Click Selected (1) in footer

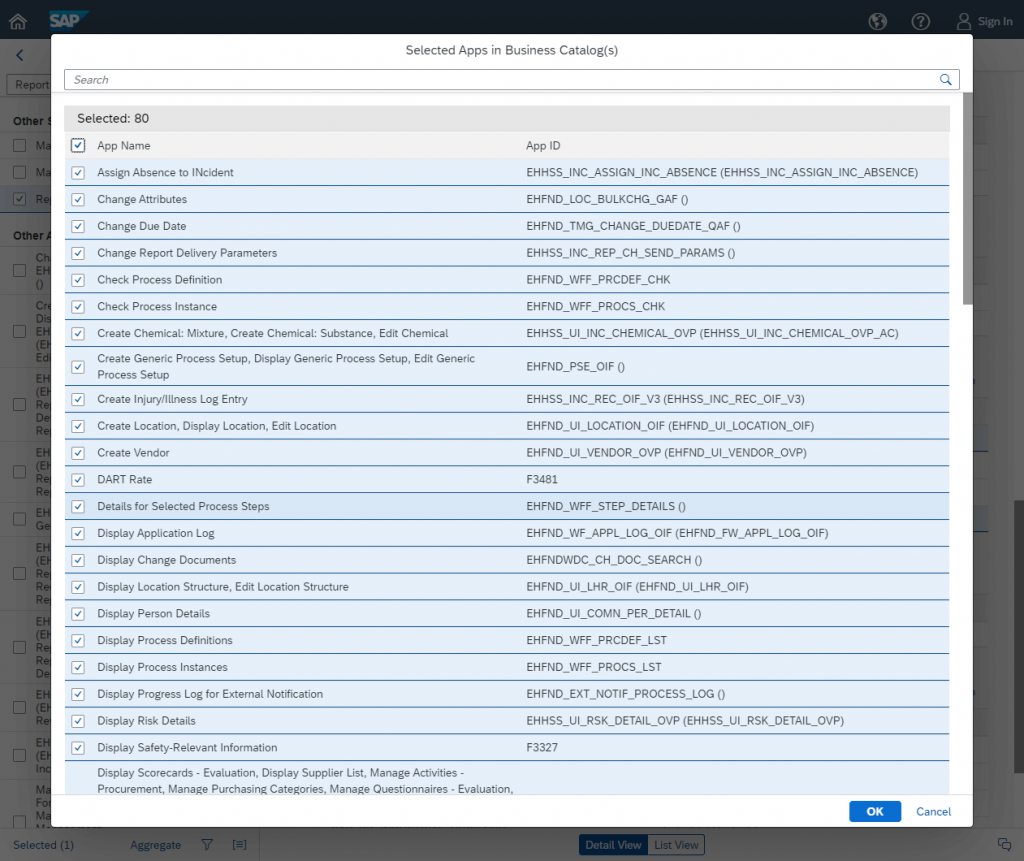(x=43, y=845)
